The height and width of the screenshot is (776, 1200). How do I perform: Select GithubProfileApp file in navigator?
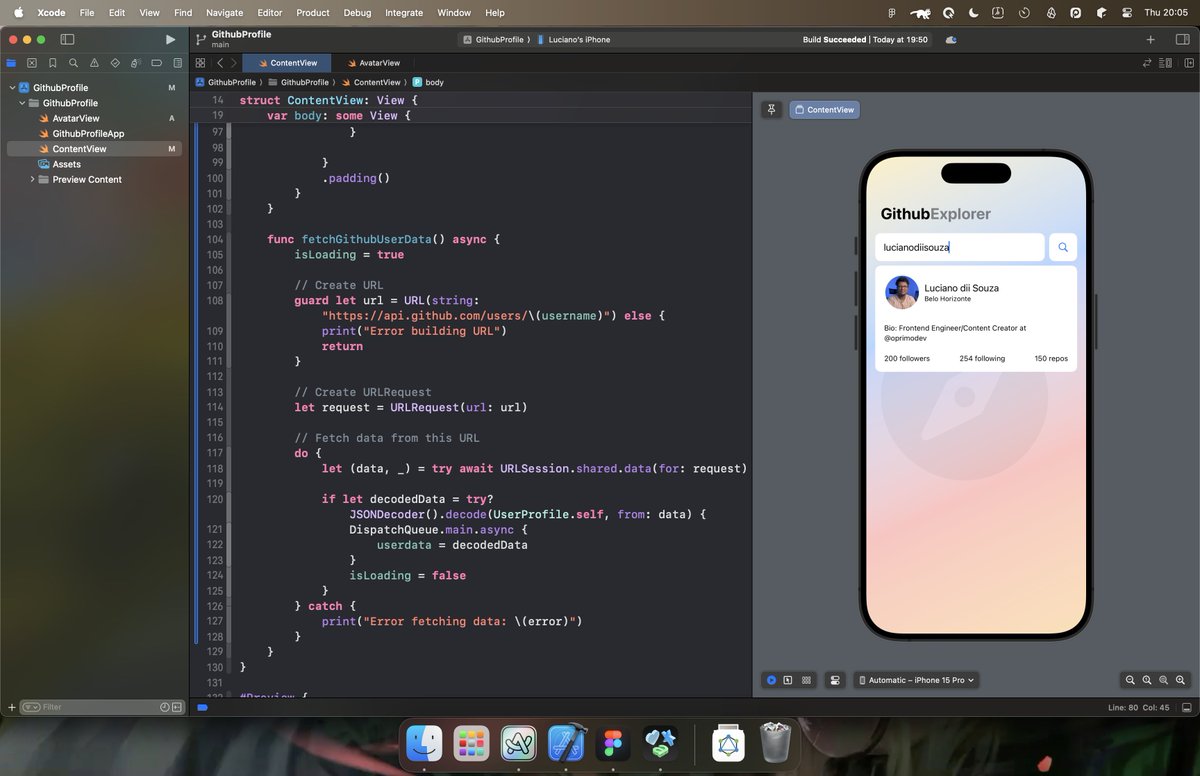(95, 133)
